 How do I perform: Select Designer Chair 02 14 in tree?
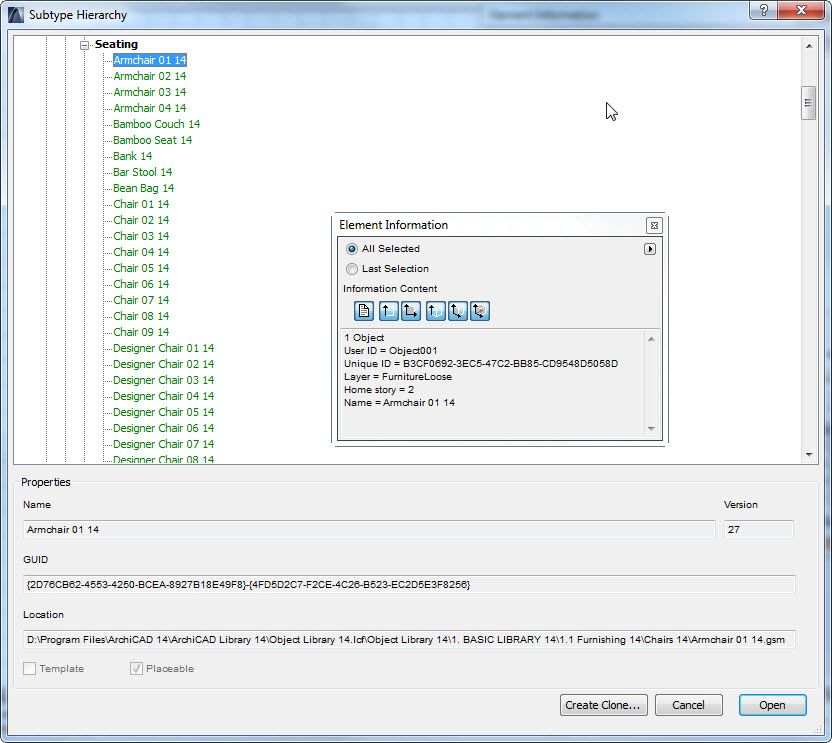(x=163, y=364)
